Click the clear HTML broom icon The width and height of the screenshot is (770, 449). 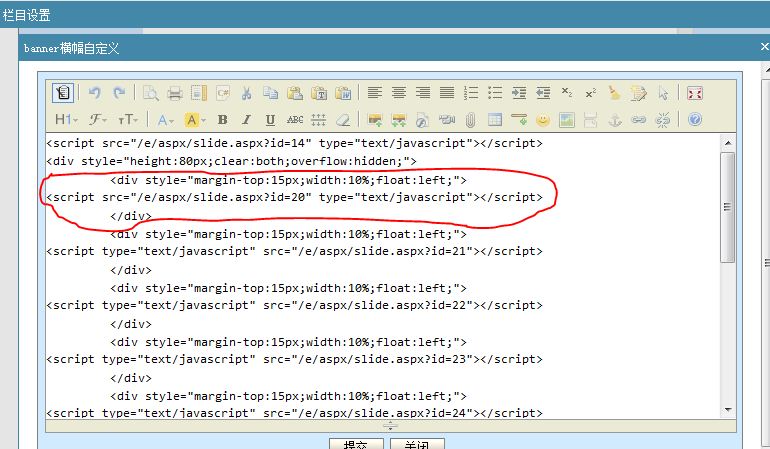(x=615, y=93)
